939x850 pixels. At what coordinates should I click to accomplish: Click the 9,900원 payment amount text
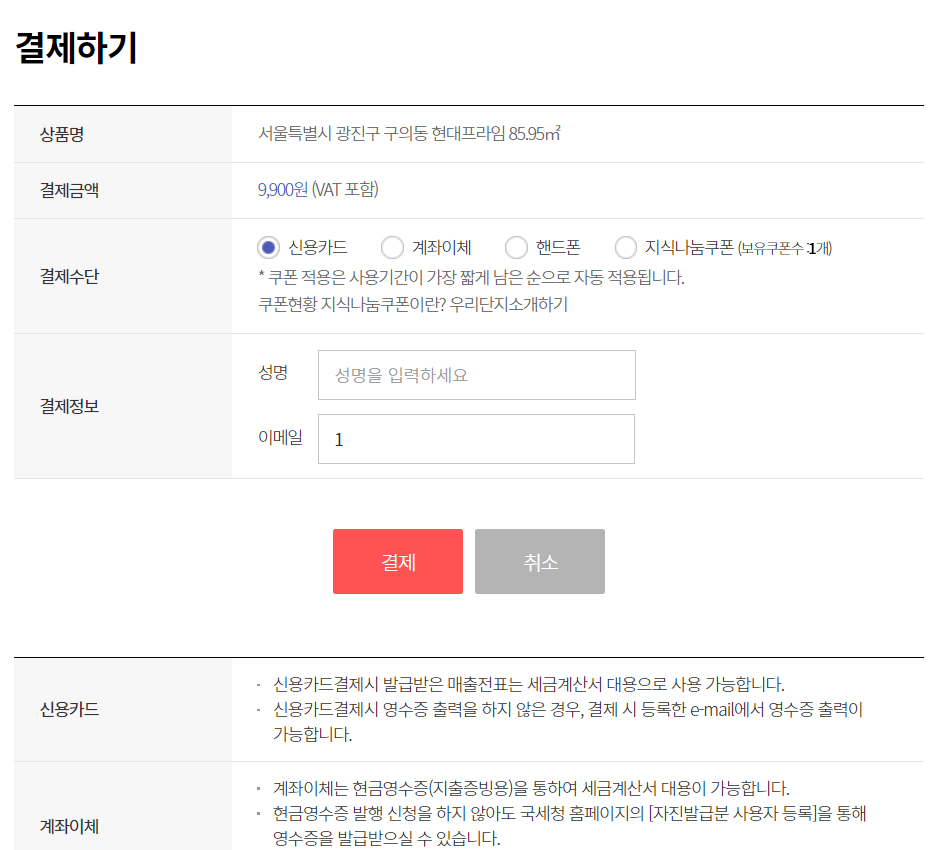(282, 190)
